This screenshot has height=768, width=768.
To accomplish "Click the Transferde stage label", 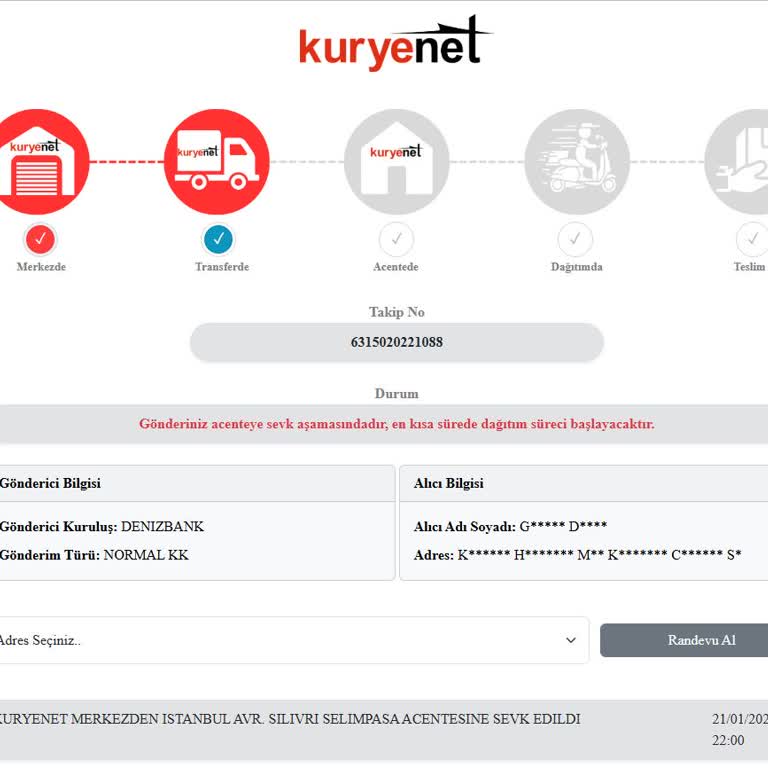I will [x=222, y=267].
